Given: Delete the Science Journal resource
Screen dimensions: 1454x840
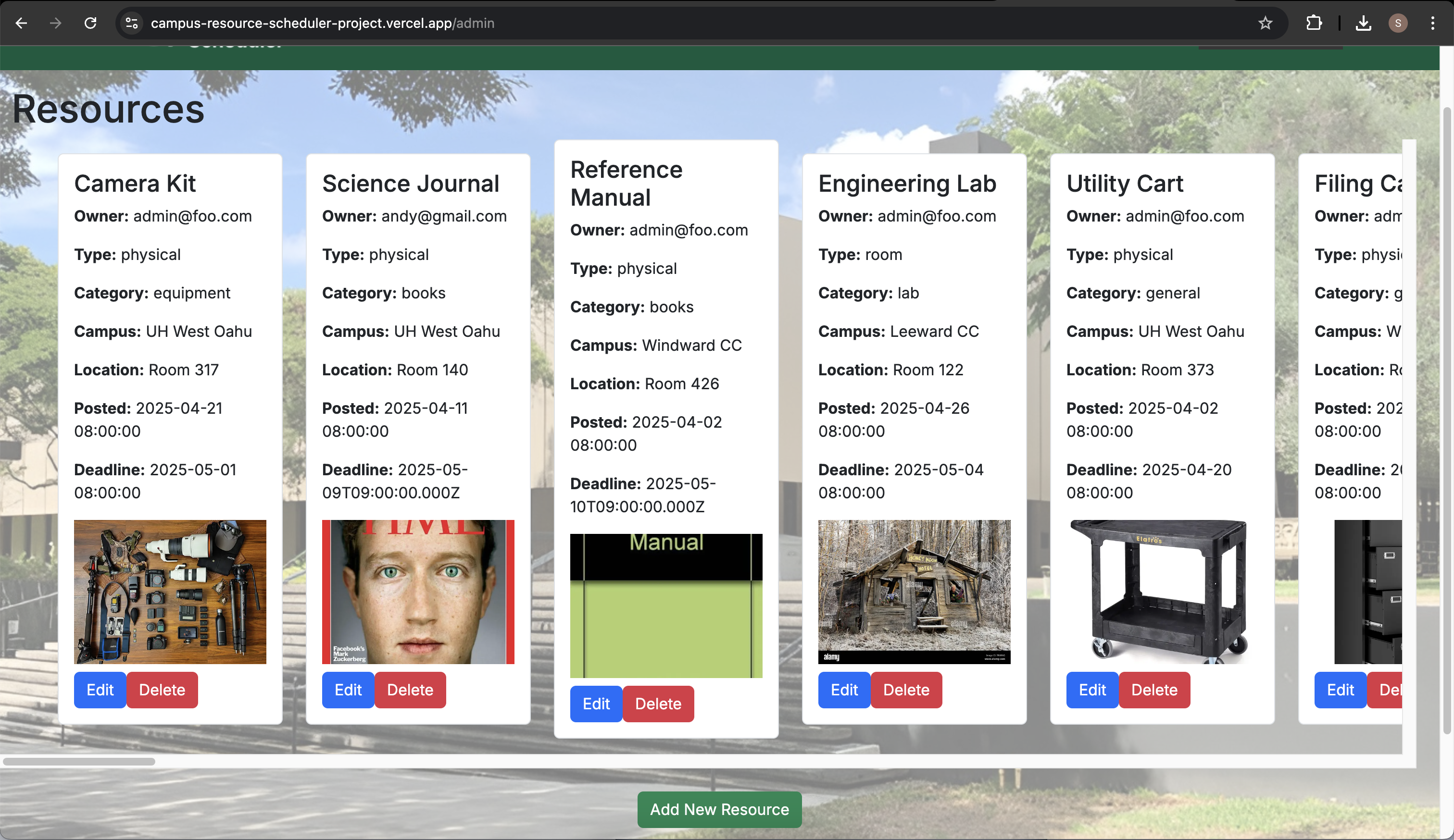Looking at the screenshot, I should (410, 690).
